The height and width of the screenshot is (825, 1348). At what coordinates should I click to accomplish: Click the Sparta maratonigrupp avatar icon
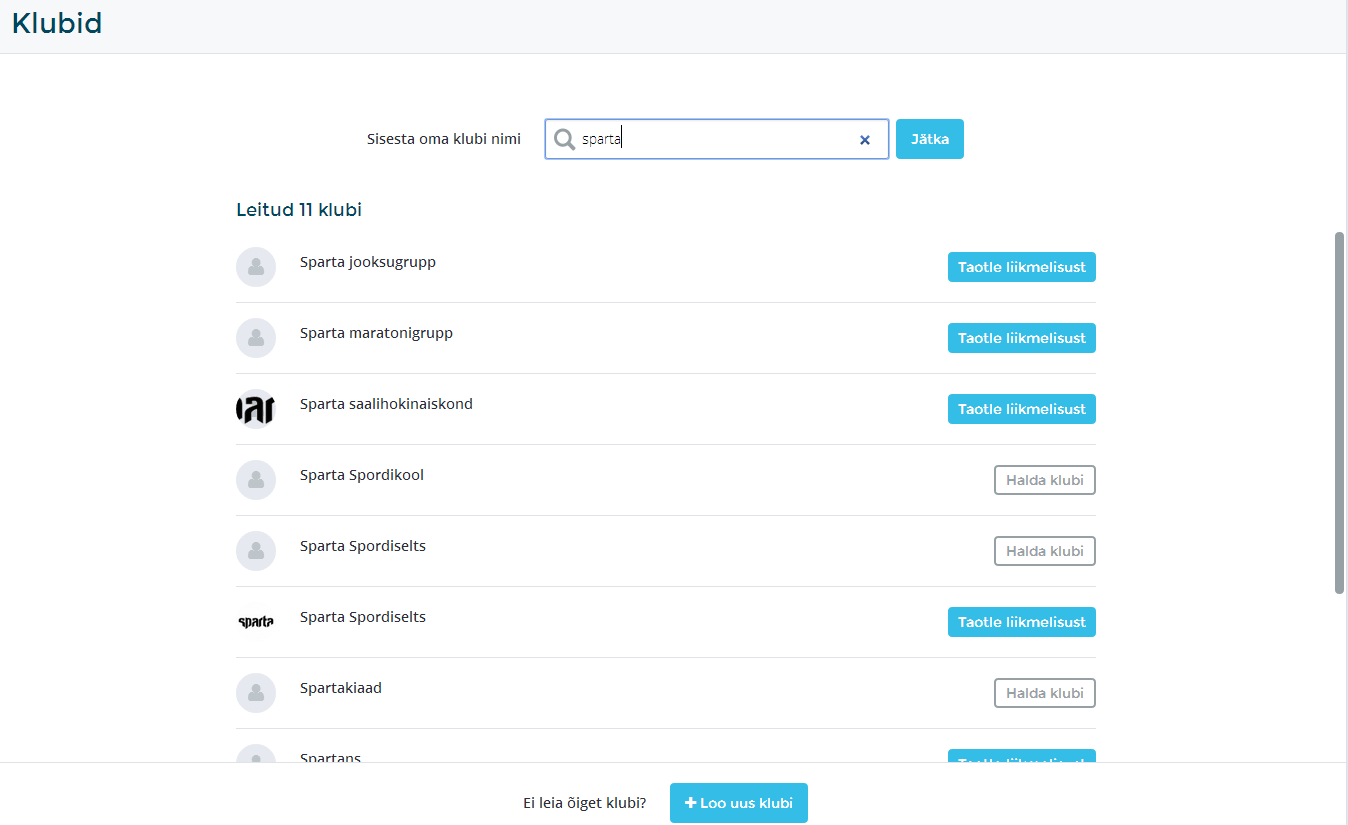(256, 338)
